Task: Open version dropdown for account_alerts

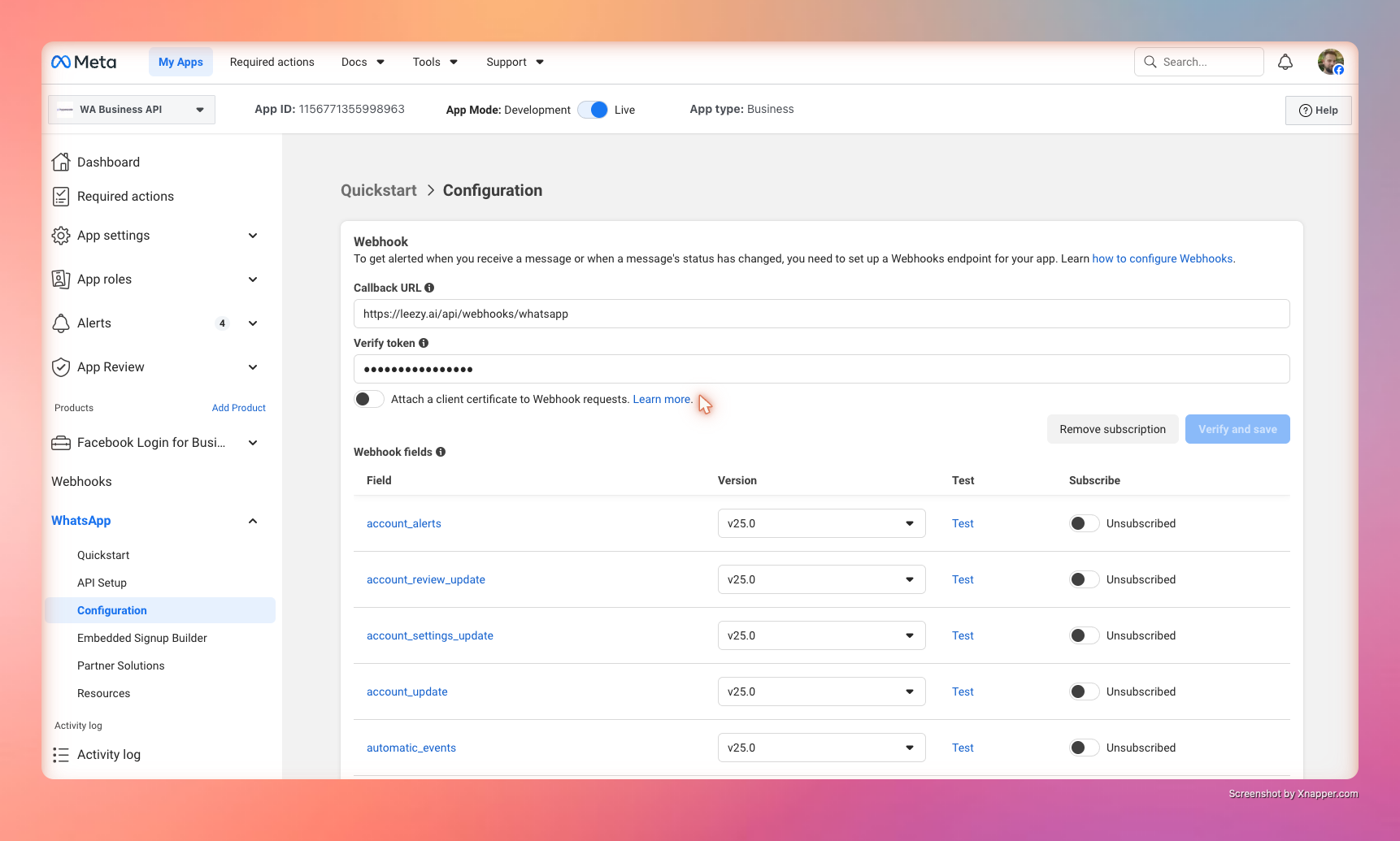Action: pyautogui.click(x=821, y=523)
